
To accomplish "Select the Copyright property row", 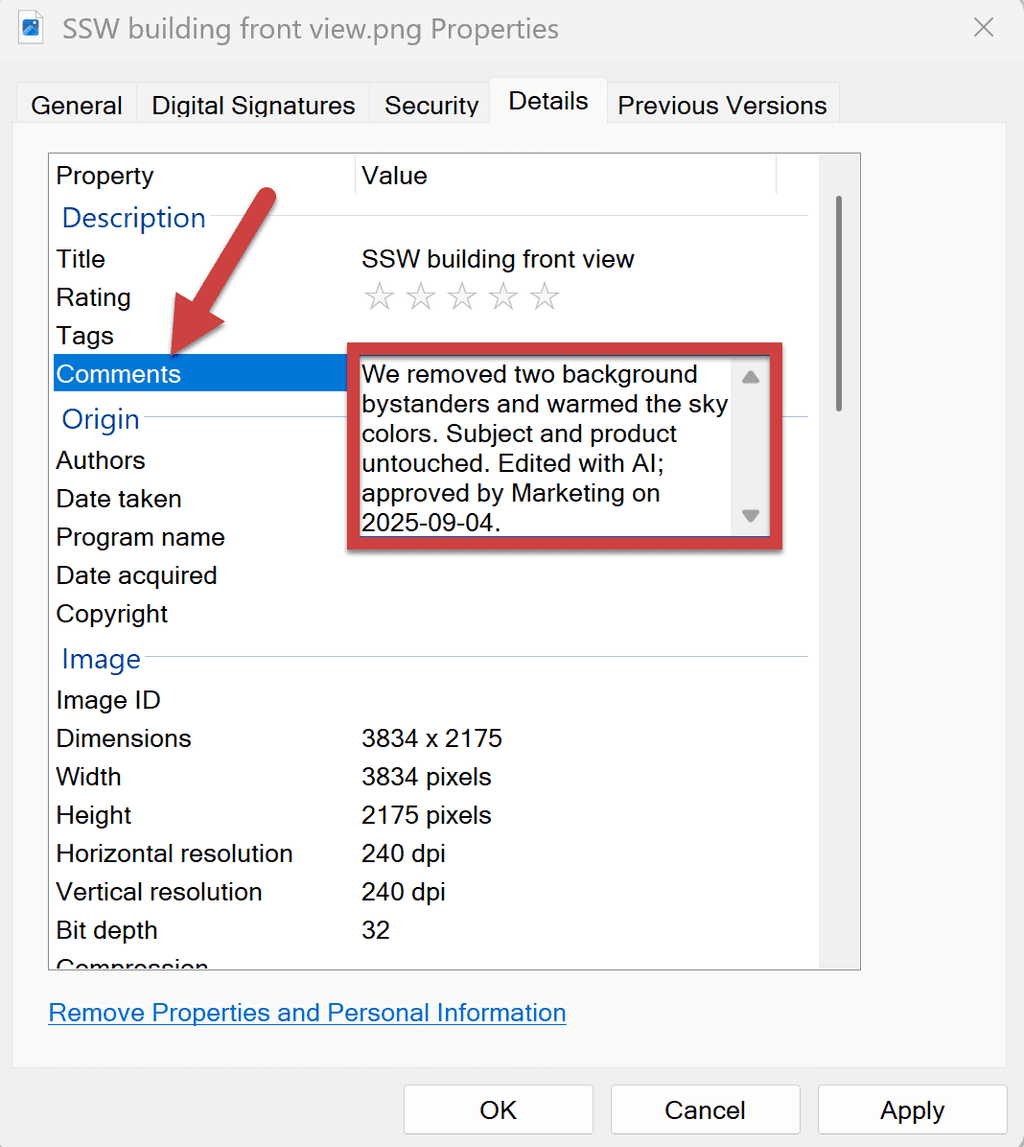I will point(112,613).
